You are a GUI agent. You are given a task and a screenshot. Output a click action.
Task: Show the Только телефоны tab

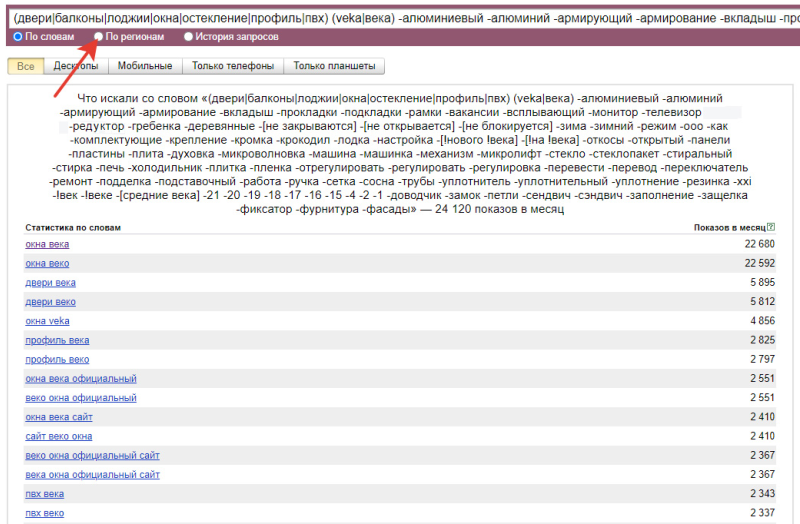tap(232, 66)
